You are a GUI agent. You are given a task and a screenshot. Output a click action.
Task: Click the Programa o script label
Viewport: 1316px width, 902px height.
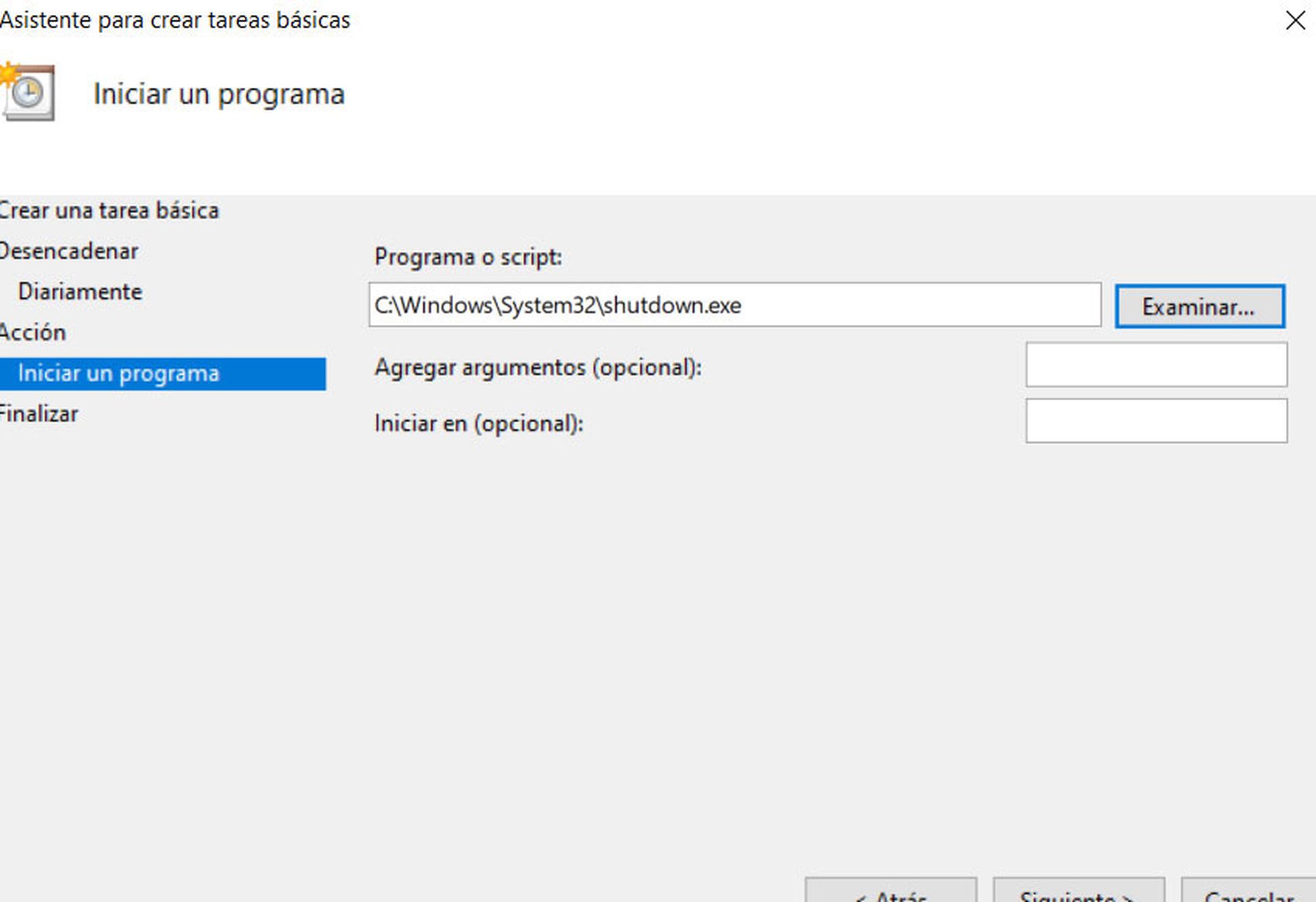(x=468, y=256)
